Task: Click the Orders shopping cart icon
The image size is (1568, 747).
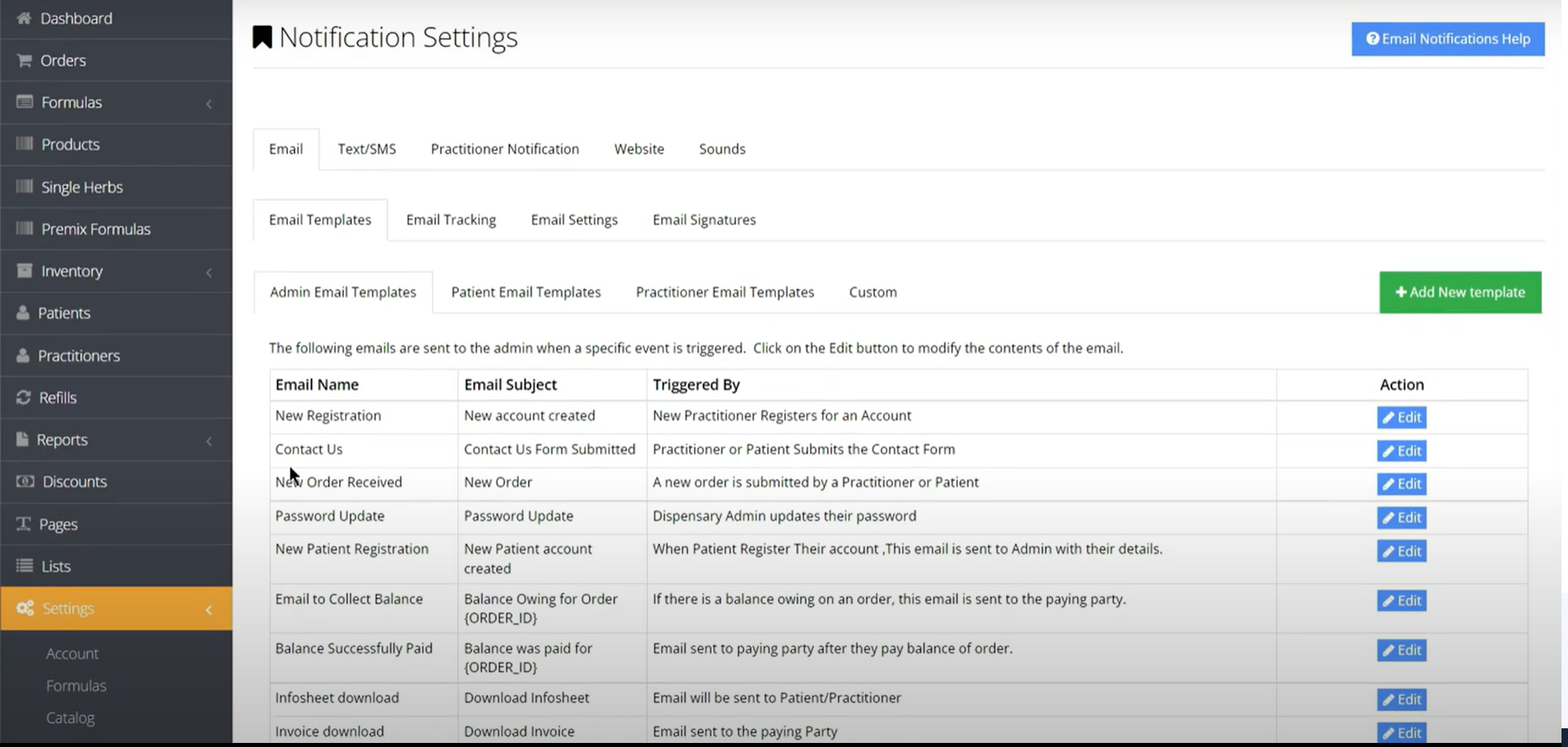Action: [24, 60]
